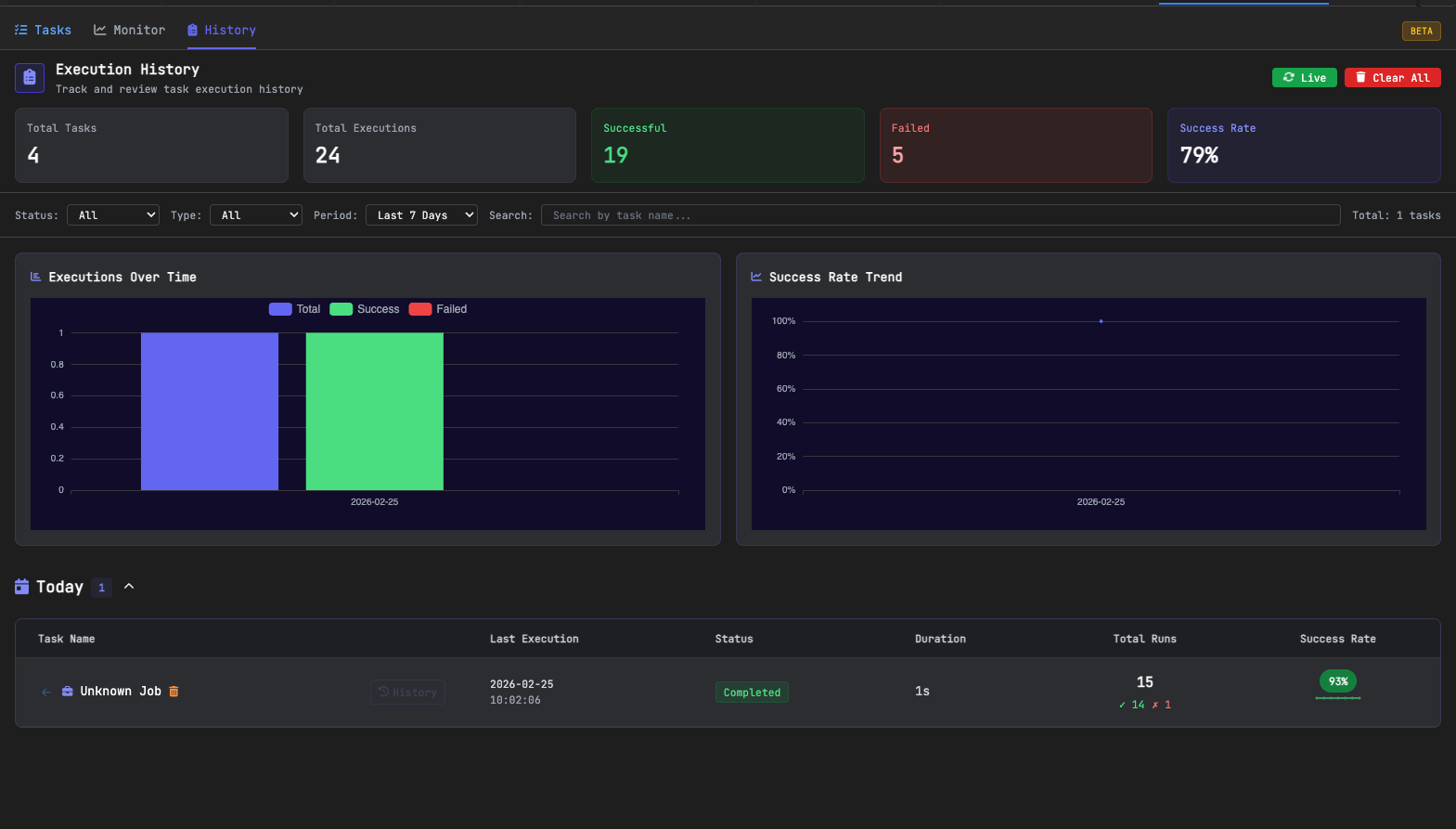Click the Task Name column header
The image size is (1456, 829).
pos(67,639)
